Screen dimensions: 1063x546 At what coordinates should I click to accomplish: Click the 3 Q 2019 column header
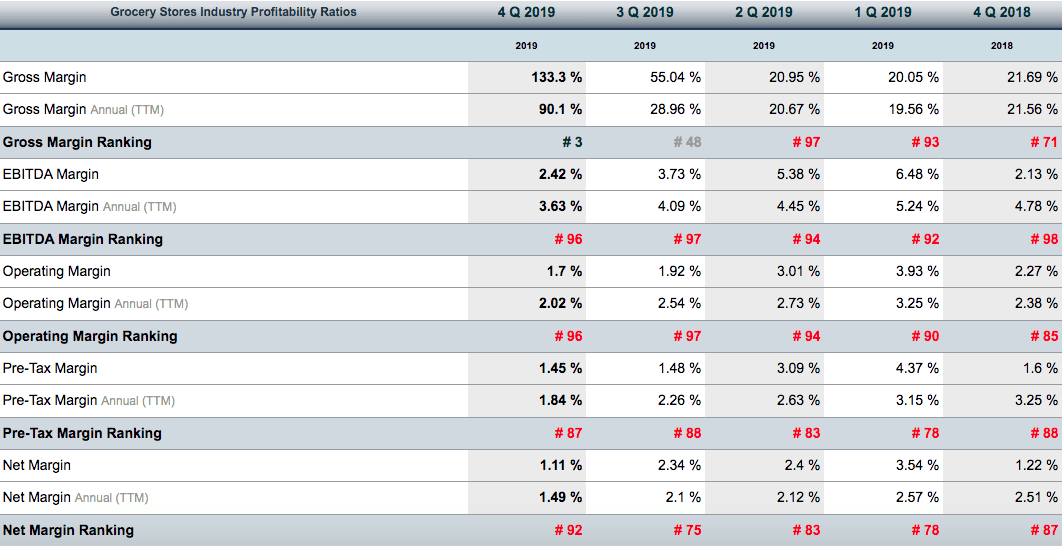coord(645,12)
